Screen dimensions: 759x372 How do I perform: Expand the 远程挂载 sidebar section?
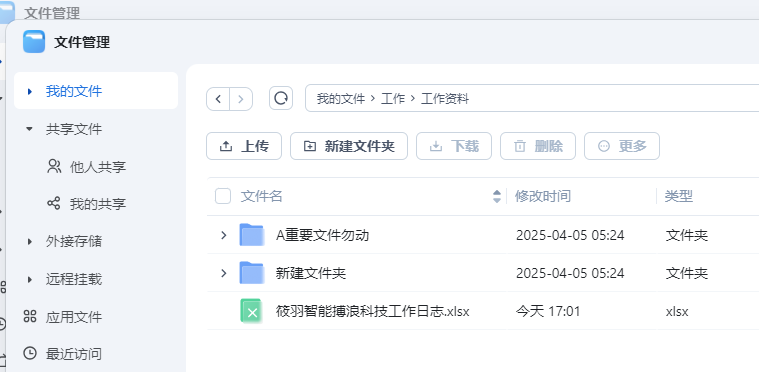pyautogui.click(x=30, y=279)
